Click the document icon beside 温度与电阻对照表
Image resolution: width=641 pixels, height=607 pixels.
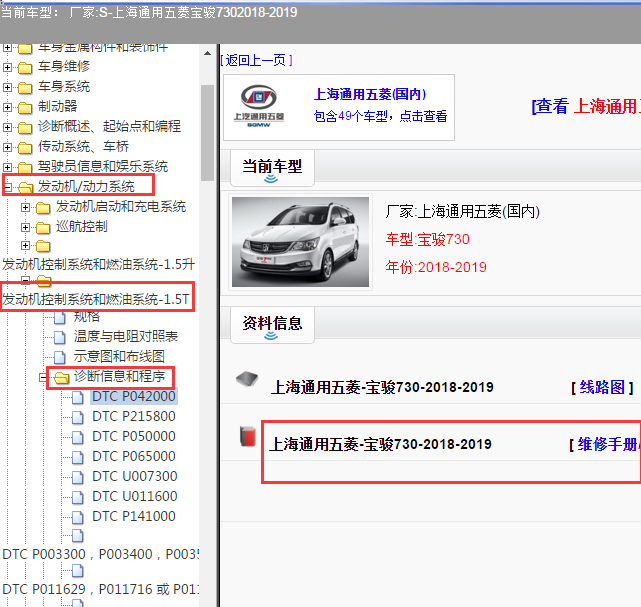coord(60,337)
